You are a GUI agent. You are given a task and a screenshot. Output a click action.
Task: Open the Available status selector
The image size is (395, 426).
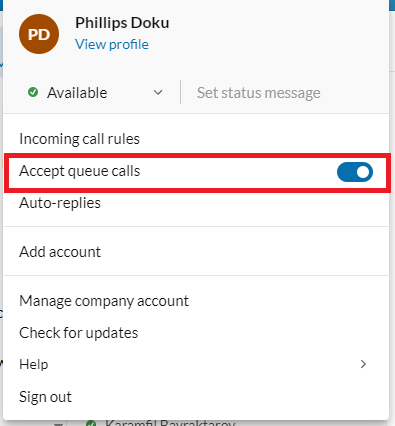coord(95,92)
